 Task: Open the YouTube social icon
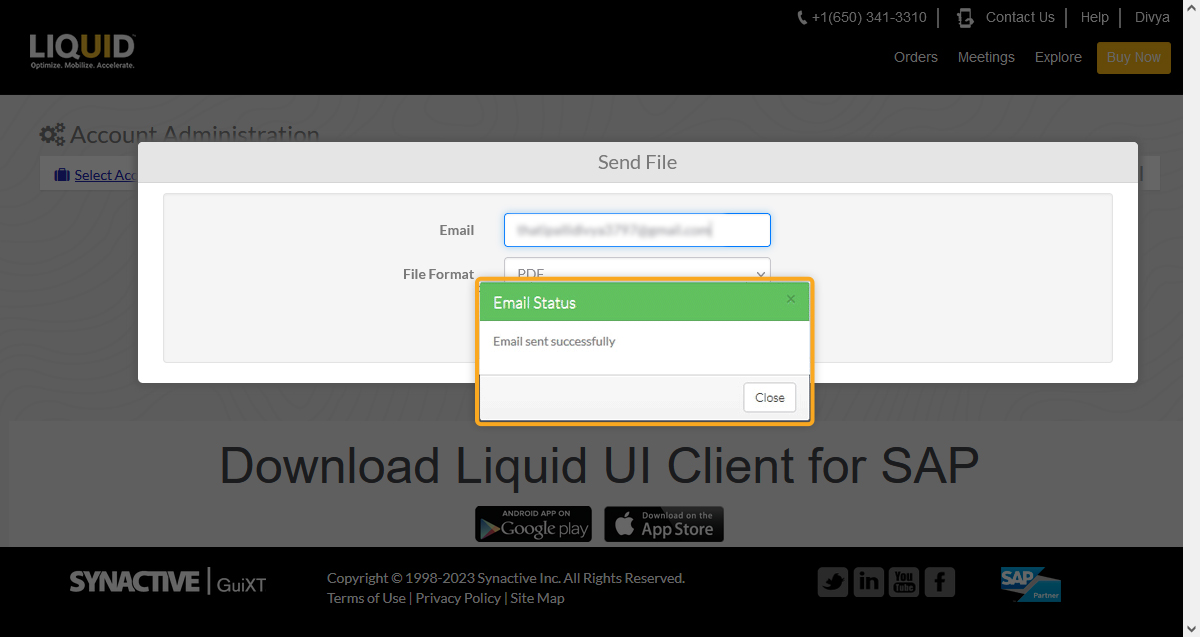[904, 582]
